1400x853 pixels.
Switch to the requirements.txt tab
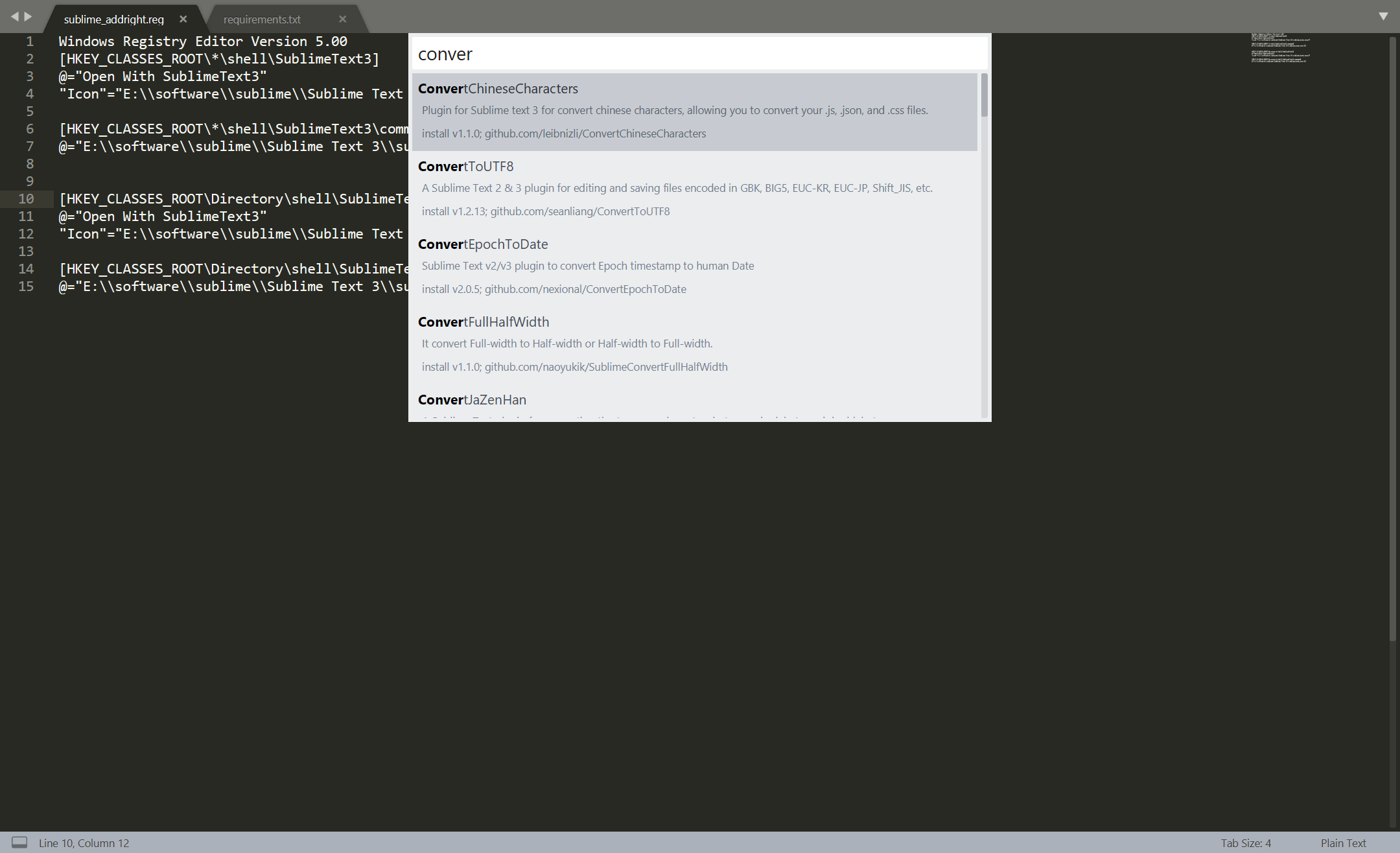(262, 19)
